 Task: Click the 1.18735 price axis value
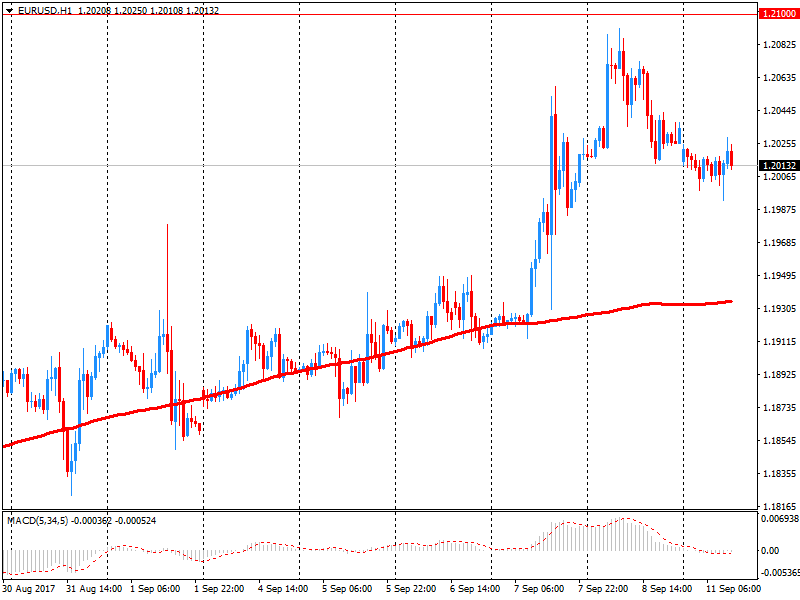[x=779, y=408]
